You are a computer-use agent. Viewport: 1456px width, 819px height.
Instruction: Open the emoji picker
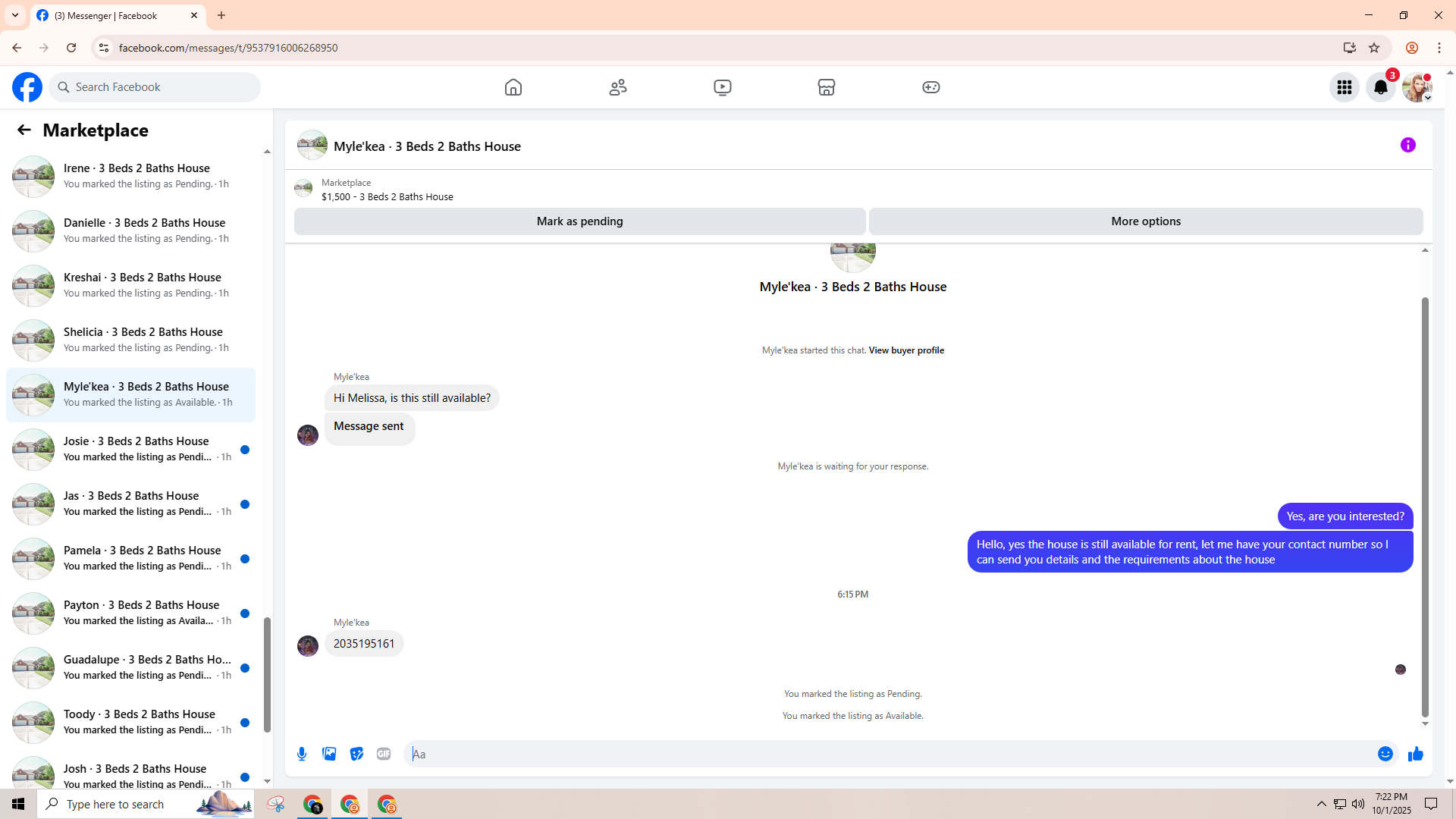(x=1385, y=754)
